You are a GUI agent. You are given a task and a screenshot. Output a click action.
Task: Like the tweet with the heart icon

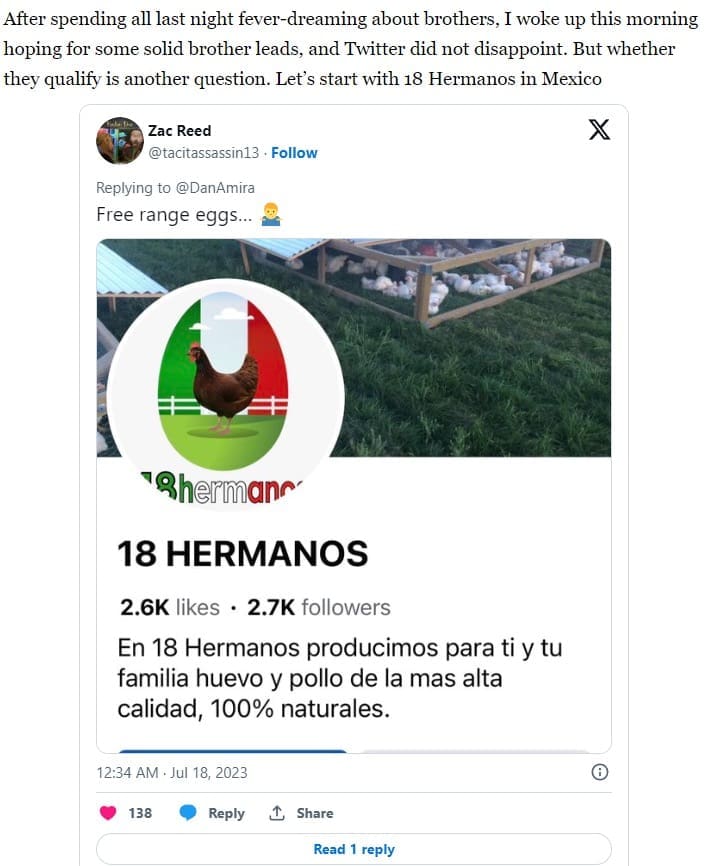[x=107, y=813]
